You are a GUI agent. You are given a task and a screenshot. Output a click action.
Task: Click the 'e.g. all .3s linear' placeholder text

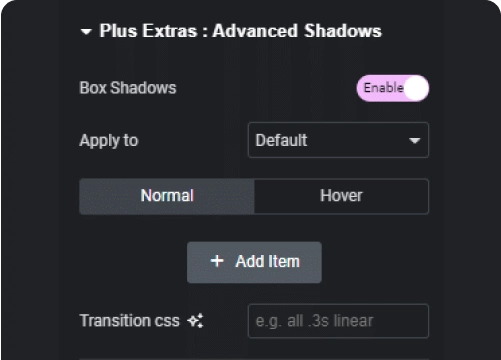click(314, 321)
